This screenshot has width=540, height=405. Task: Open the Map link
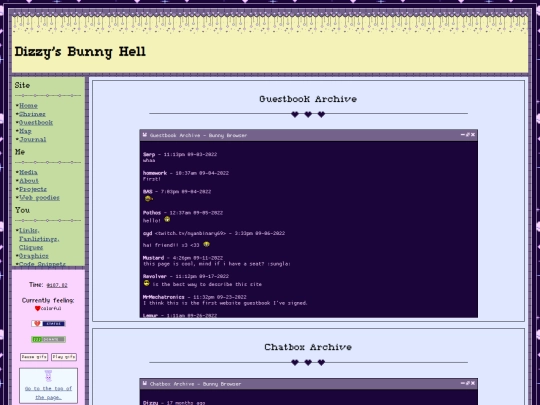tap(25, 131)
